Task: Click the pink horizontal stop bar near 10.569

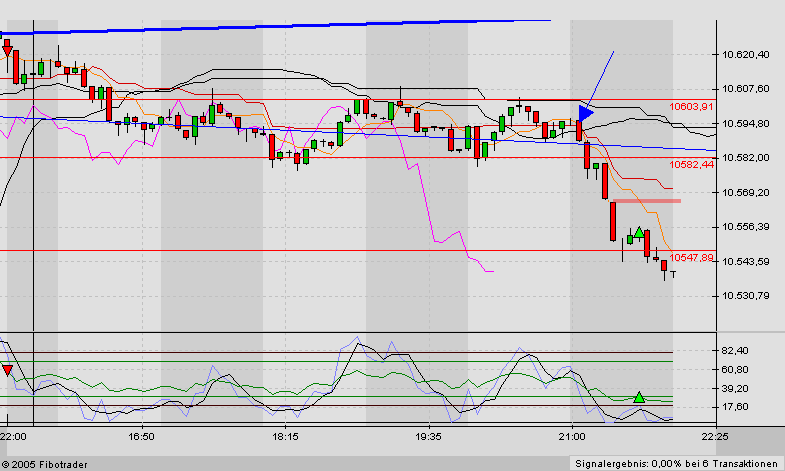Action: pyautogui.click(x=647, y=201)
